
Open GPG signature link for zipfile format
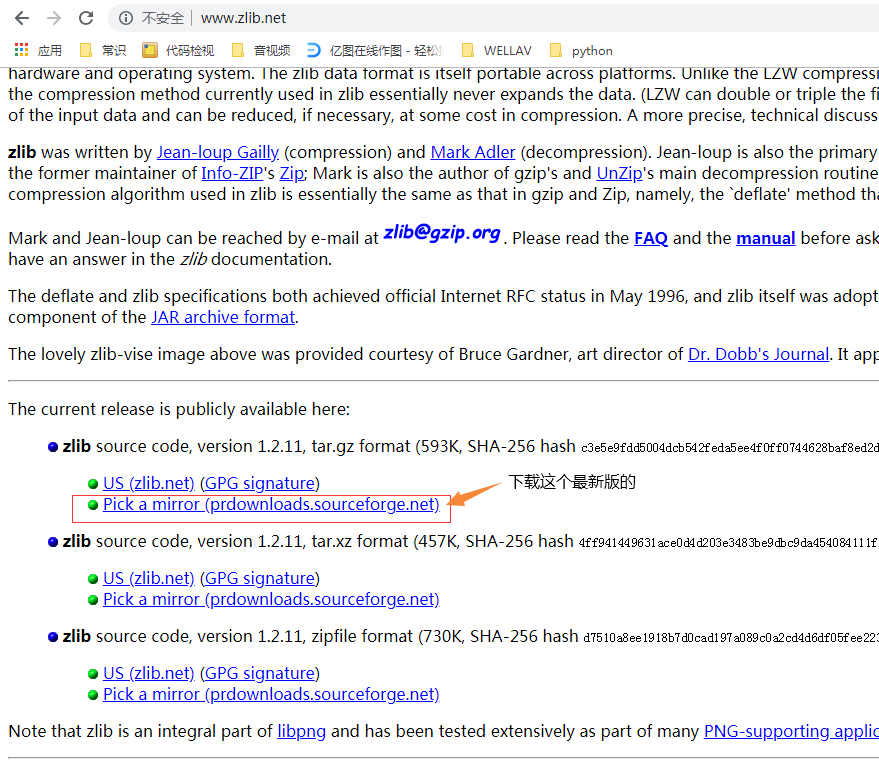[260, 673]
